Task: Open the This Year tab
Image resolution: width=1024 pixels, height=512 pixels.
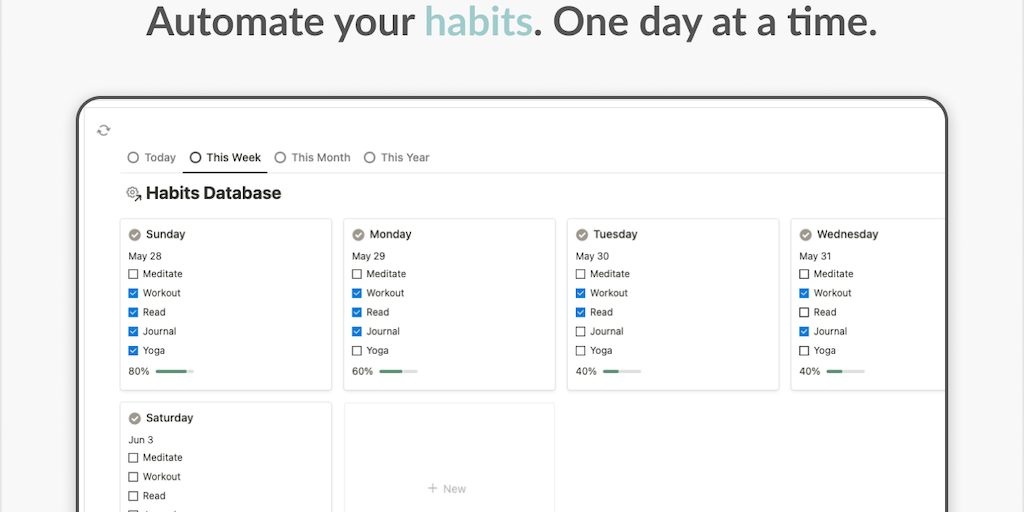Action: tap(397, 157)
